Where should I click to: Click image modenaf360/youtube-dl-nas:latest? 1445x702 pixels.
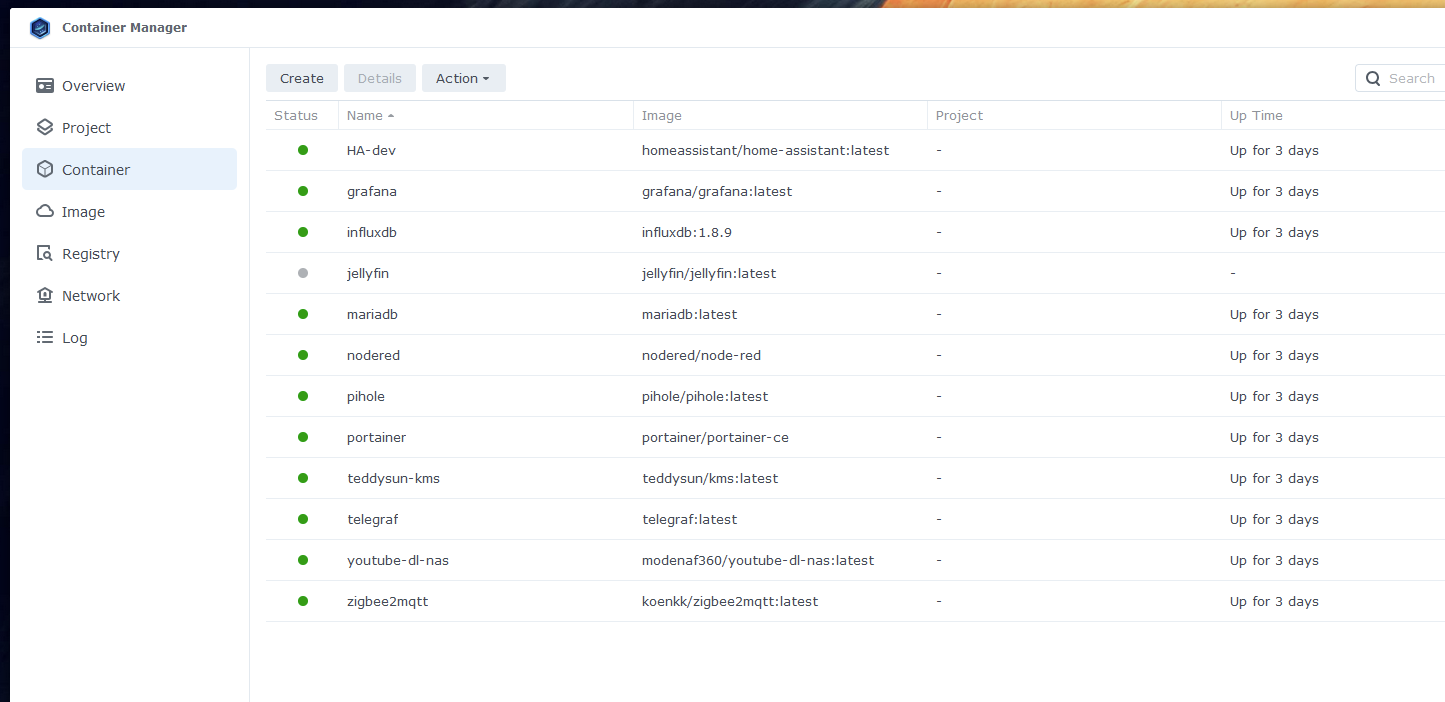[758, 560]
